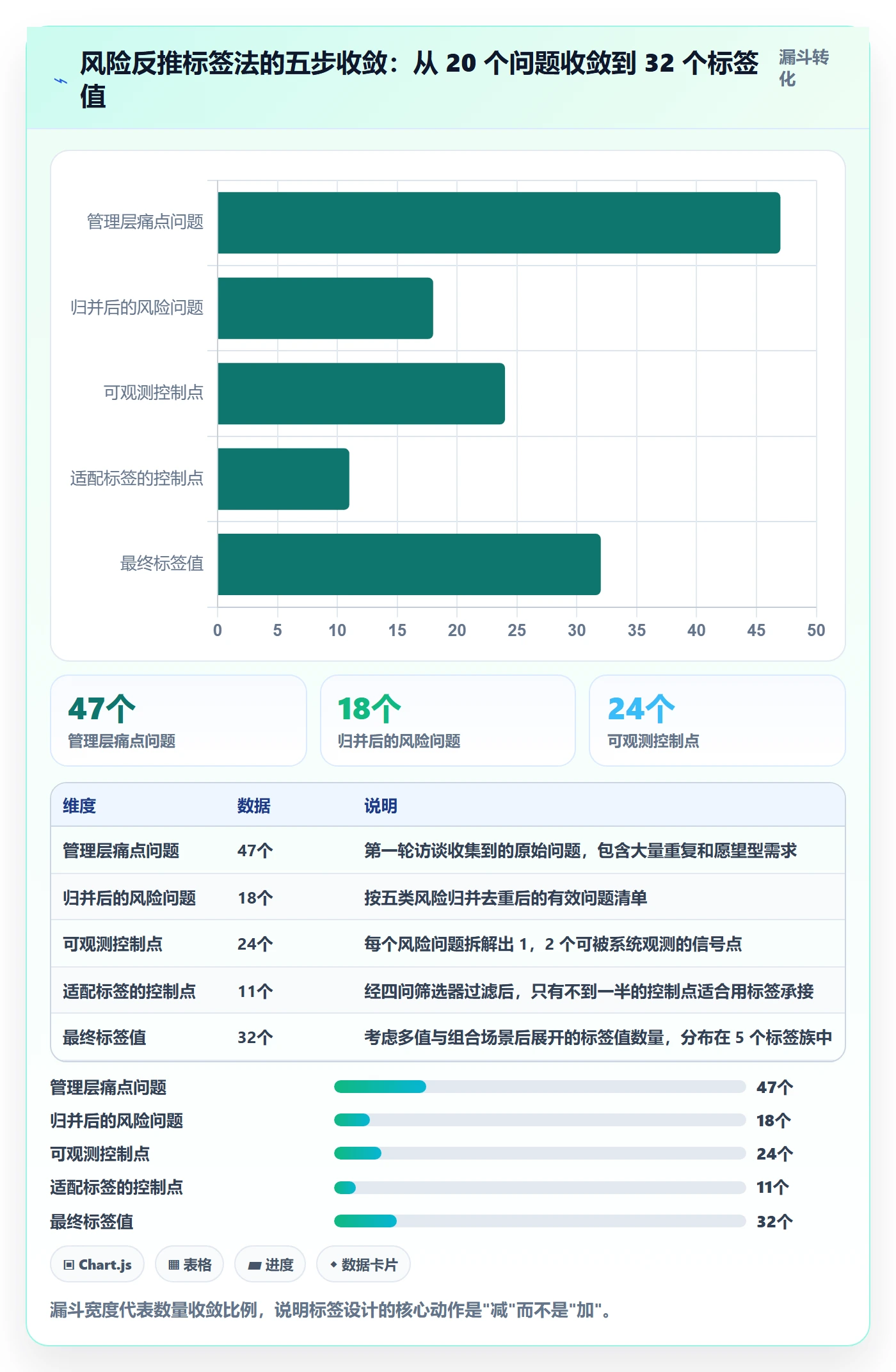Click y-axis label 最终标签值 in chart
Viewport: 896px width, 1372px height.
tap(162, 563)
